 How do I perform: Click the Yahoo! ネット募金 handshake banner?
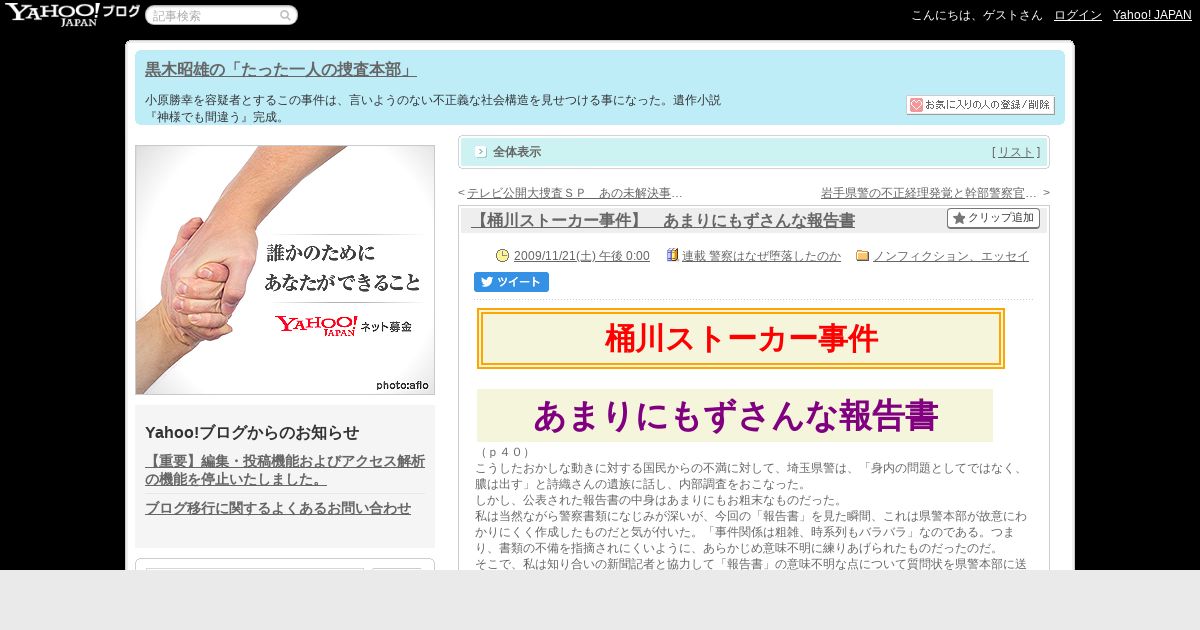pyautogui.click(x=285, y=270)
